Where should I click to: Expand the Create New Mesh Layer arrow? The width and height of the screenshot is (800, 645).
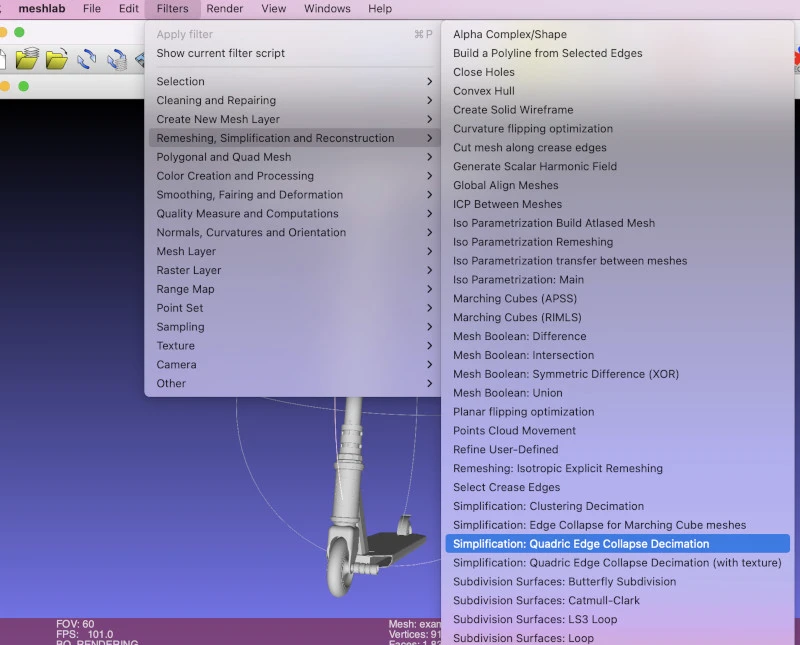click(430, 119)
